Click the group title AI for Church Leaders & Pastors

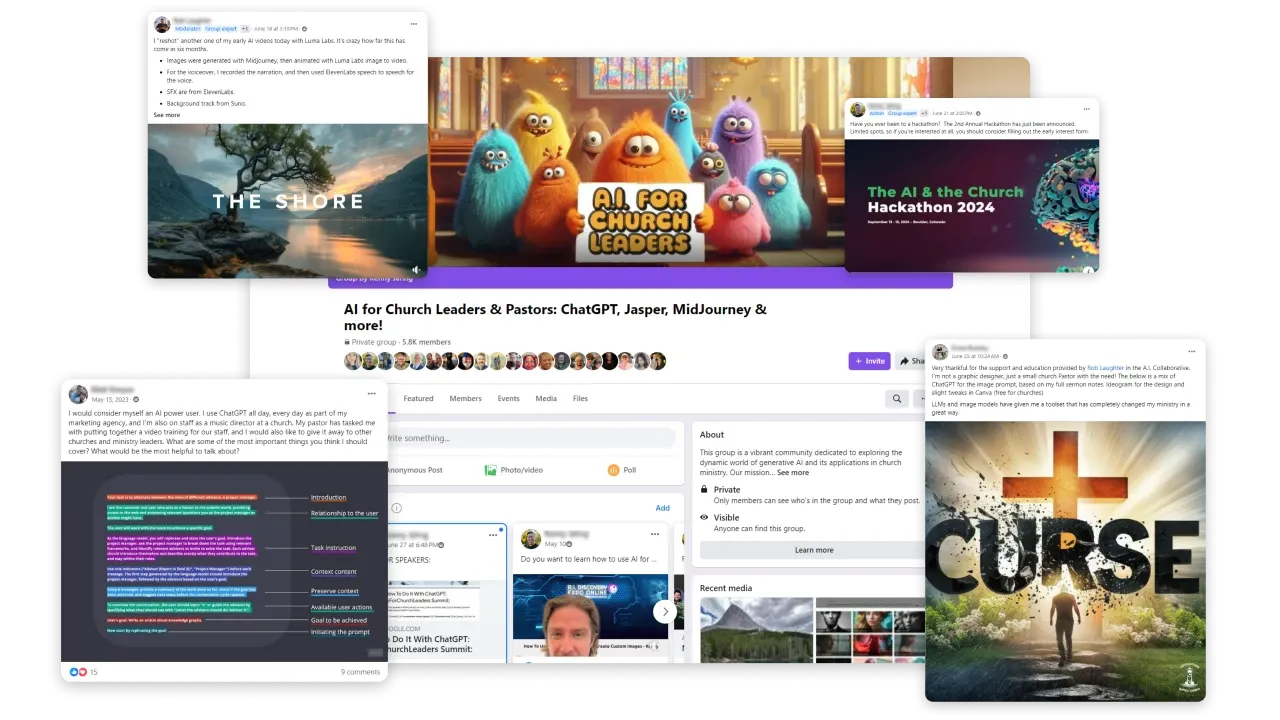click(555, 318)
